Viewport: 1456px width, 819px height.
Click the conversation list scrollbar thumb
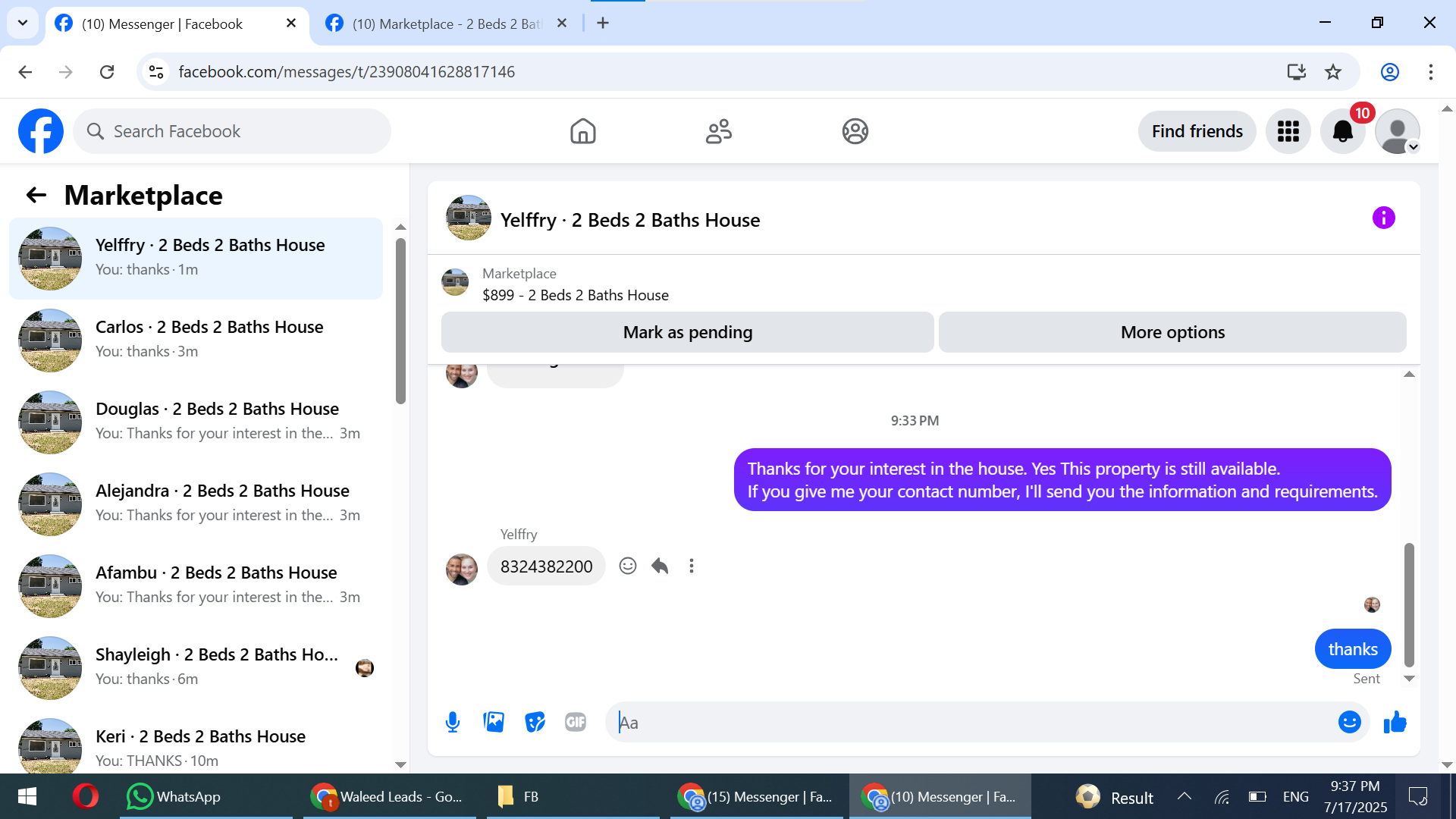tap(400, 321)
